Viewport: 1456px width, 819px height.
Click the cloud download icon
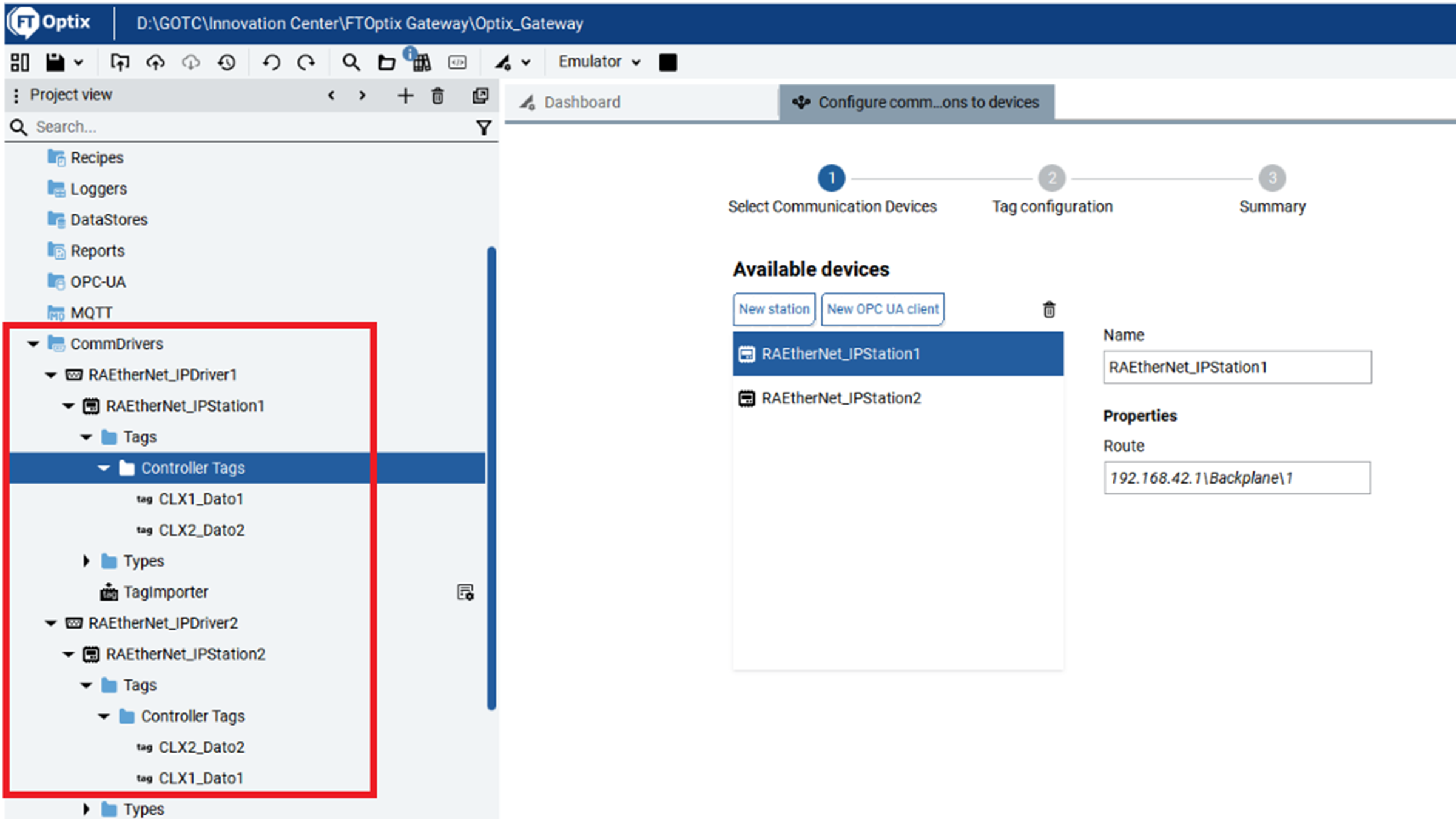coord(191,62)
